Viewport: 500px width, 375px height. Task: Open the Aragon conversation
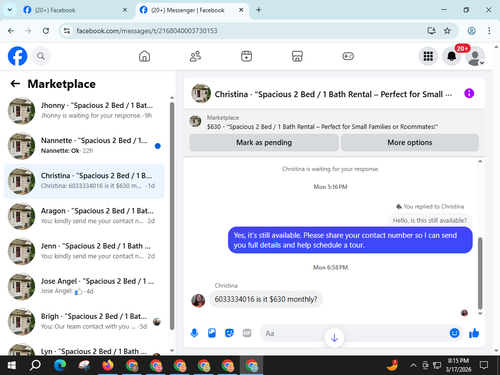[84, 216]
